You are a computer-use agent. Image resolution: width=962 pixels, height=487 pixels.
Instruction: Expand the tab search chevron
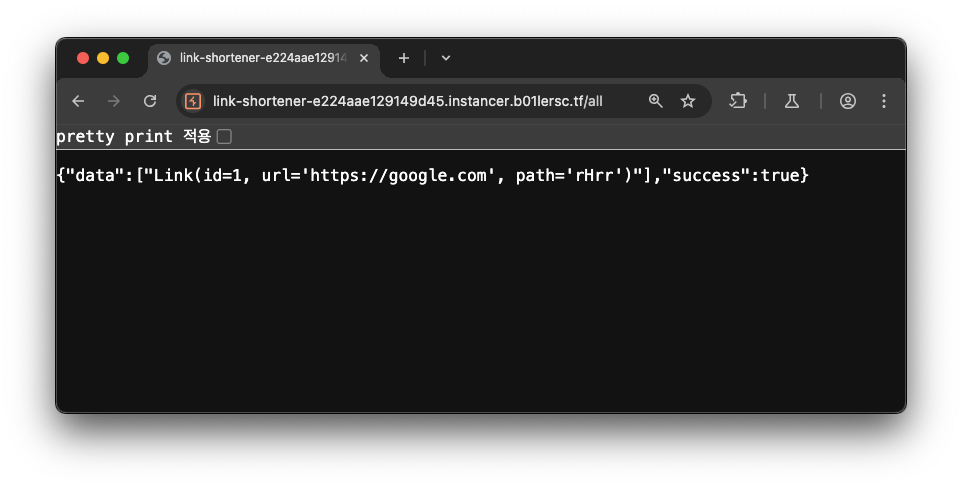tap(446, 58)
